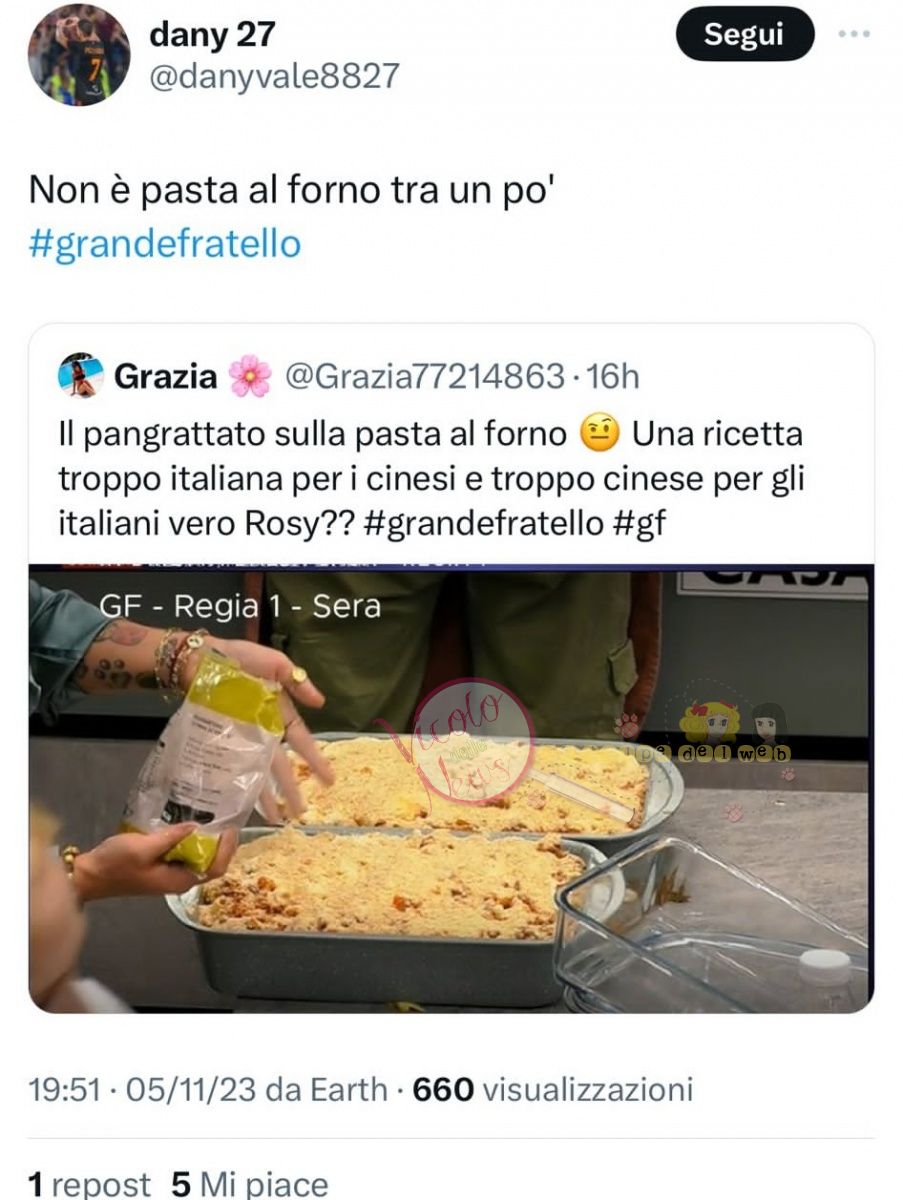Viewport: 903px width, 1200px height.
Task: Open the @Grazia77214863 handle
Action: pos(426,376)
